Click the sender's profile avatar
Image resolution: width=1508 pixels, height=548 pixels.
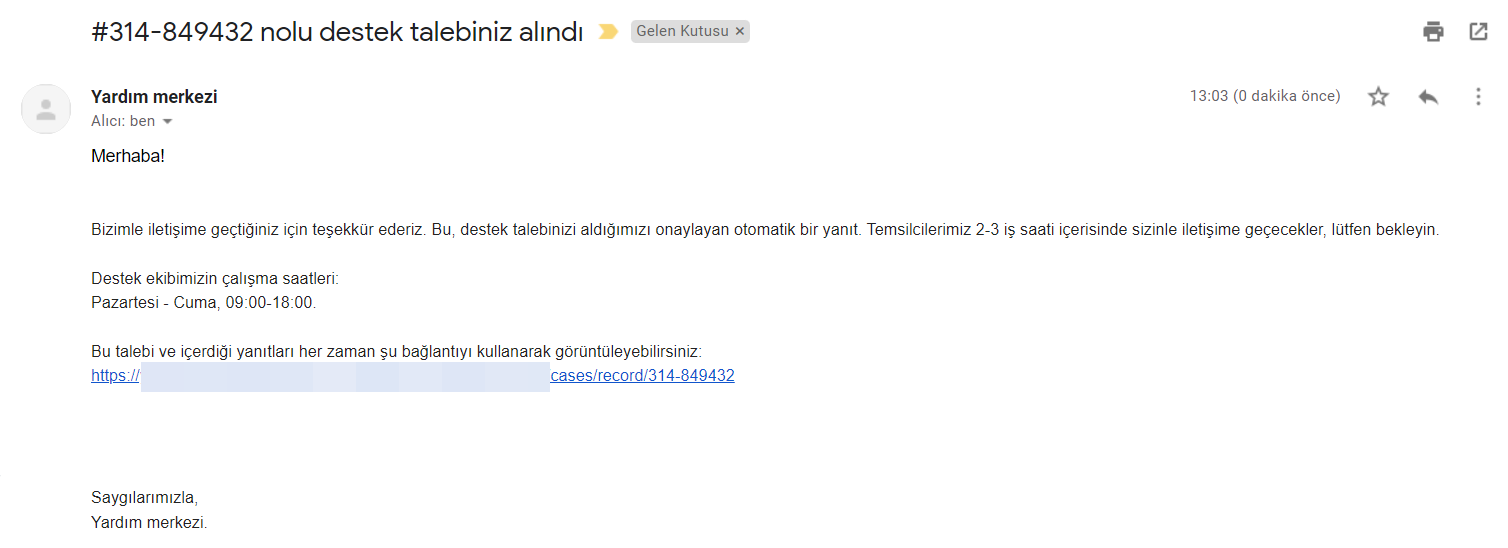(46, 109)
